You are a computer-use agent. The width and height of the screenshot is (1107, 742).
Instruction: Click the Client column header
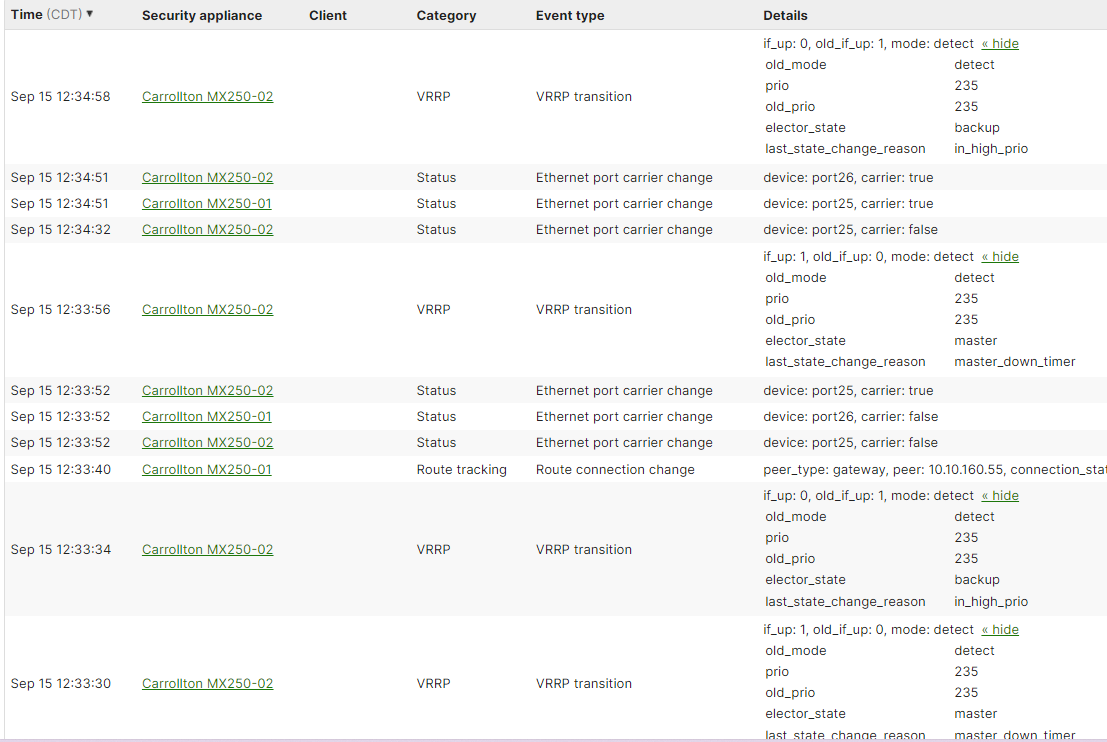click(x=326, y=15)
